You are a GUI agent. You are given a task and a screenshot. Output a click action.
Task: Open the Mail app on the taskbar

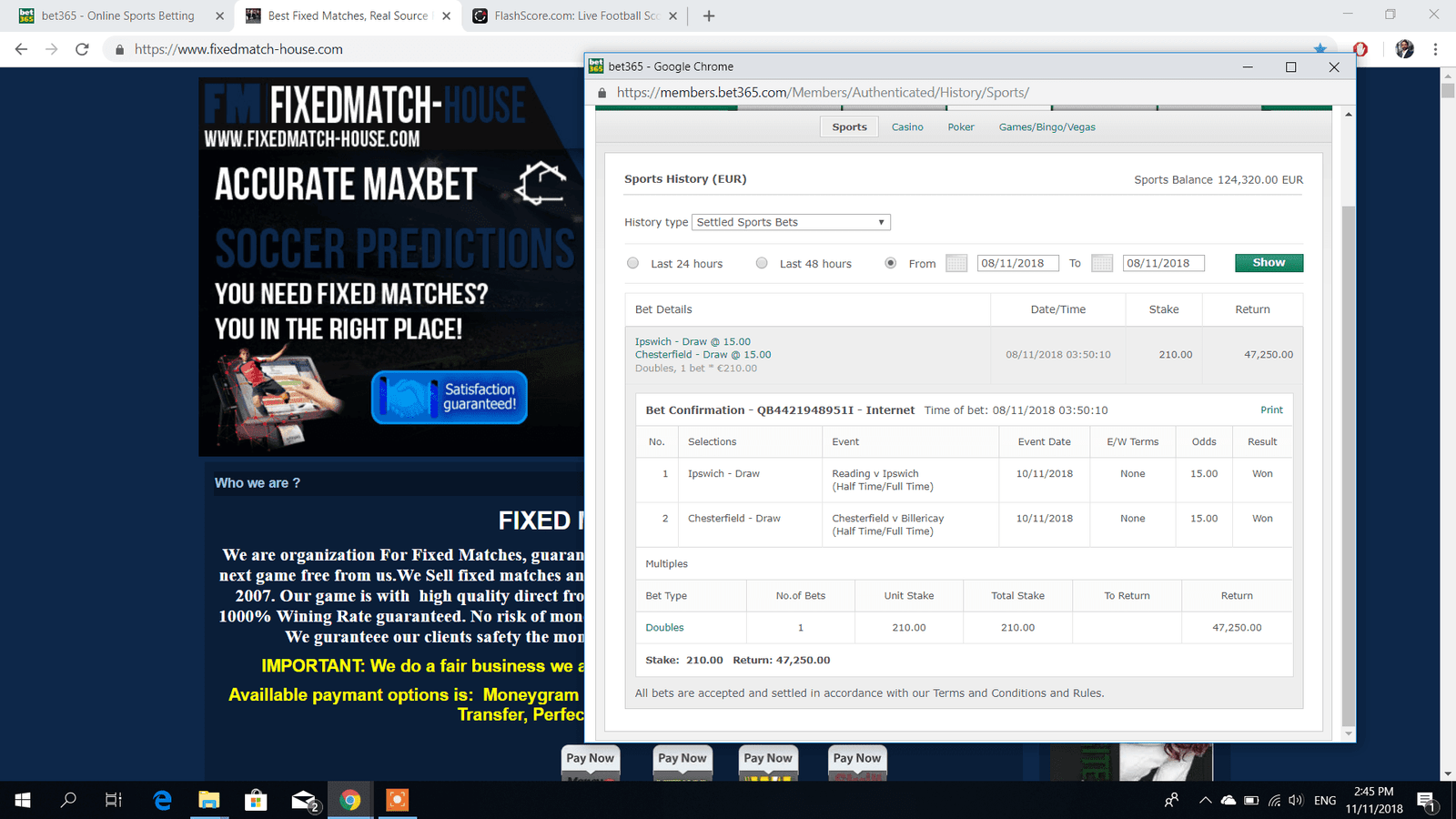pyautogui.click(x=303, y=800)
